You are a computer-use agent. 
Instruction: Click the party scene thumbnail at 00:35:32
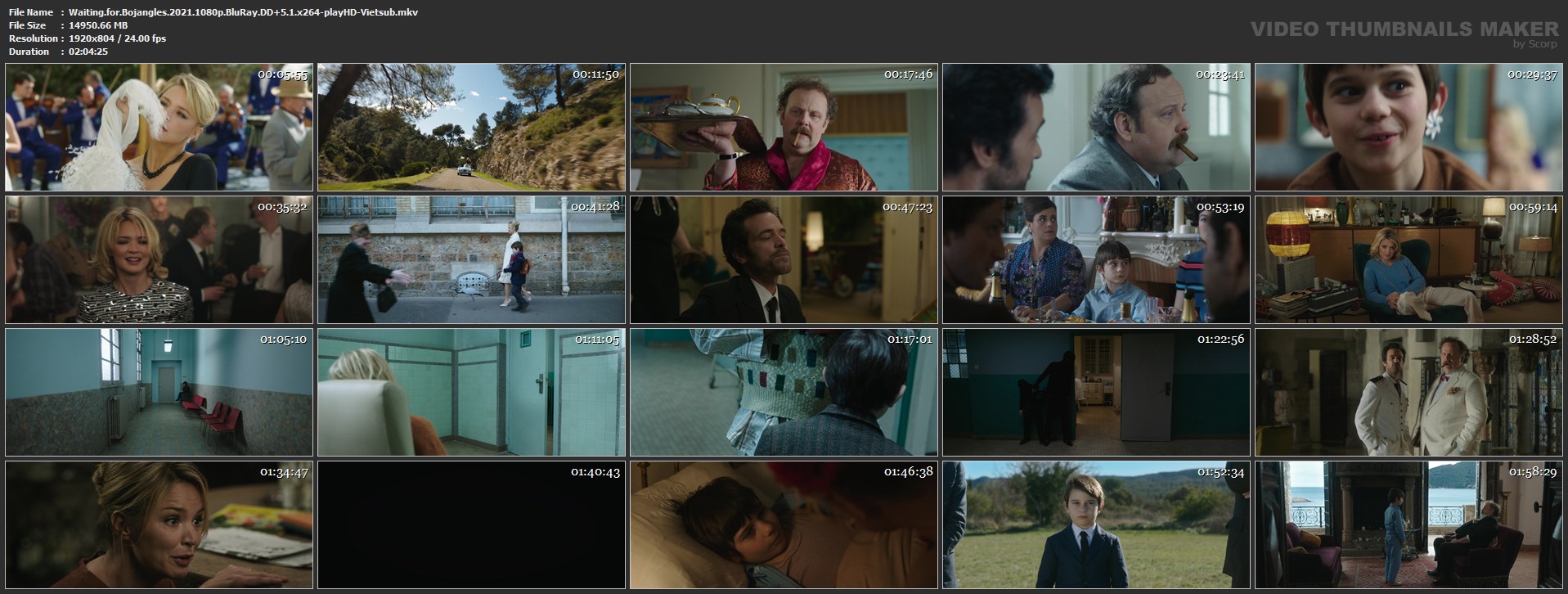click(x=159, y=259)
